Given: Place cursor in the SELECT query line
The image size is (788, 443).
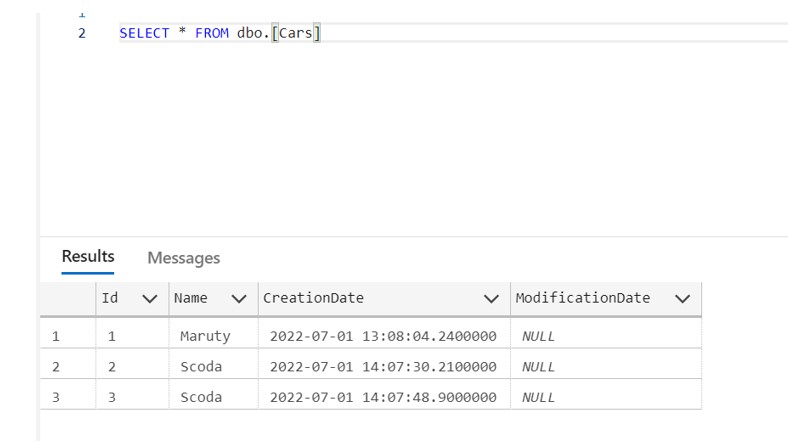Looking at the screenshot, I should tap(219, 33).
